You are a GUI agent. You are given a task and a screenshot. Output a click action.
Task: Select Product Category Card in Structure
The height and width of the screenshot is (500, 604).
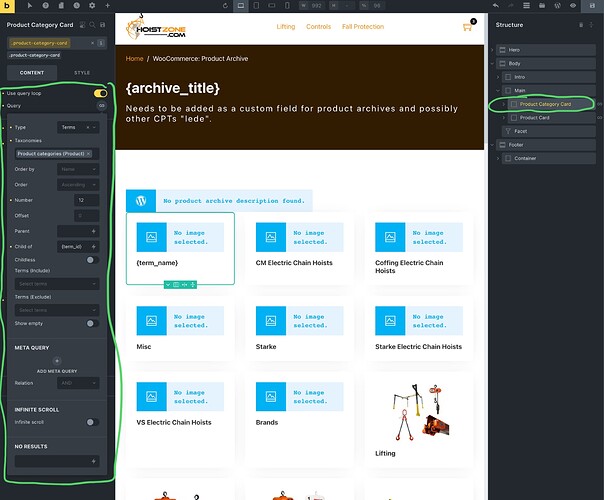click(x=551, y=104)
